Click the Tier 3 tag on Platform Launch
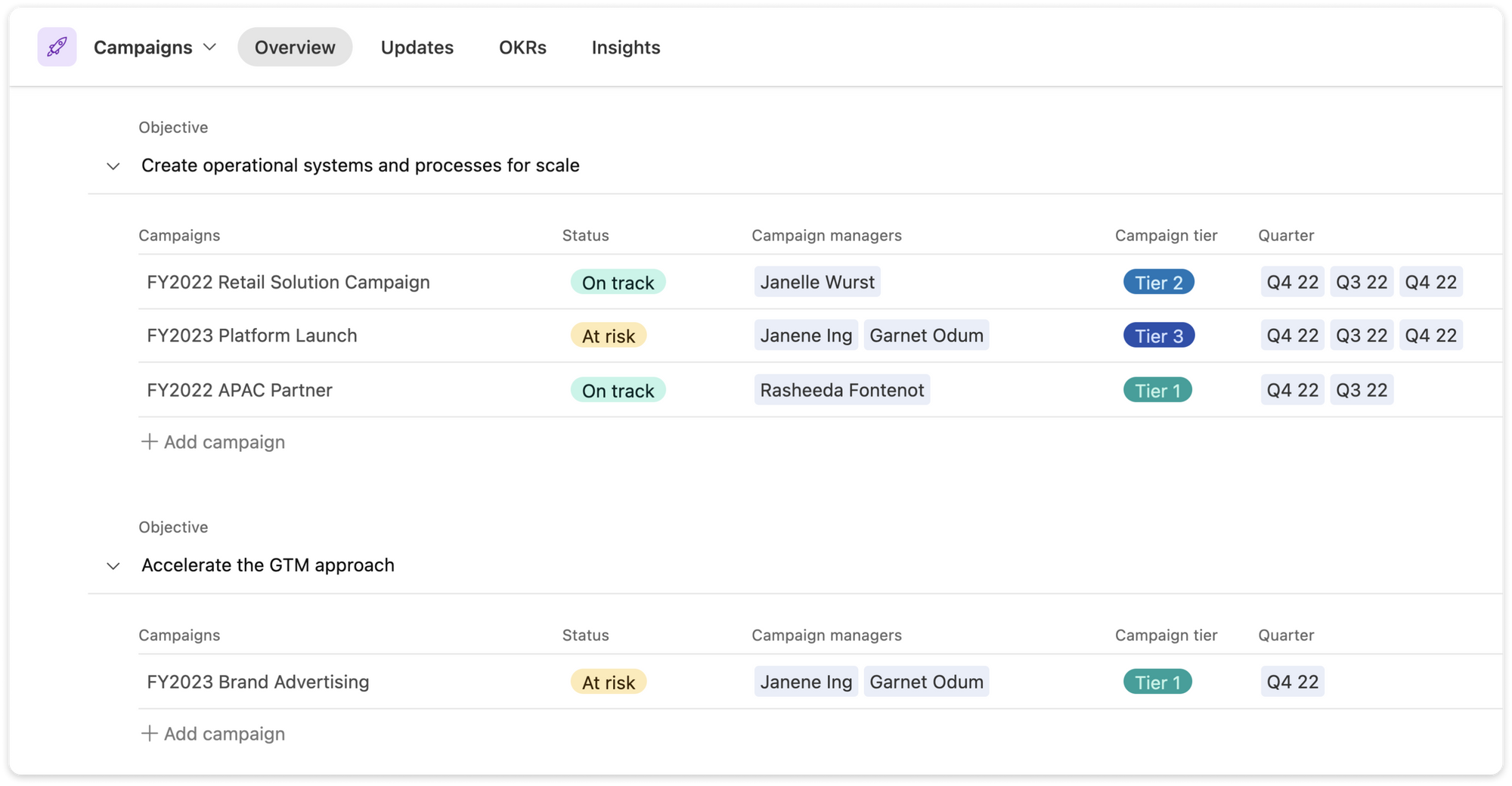 (x=1158, y=336)
